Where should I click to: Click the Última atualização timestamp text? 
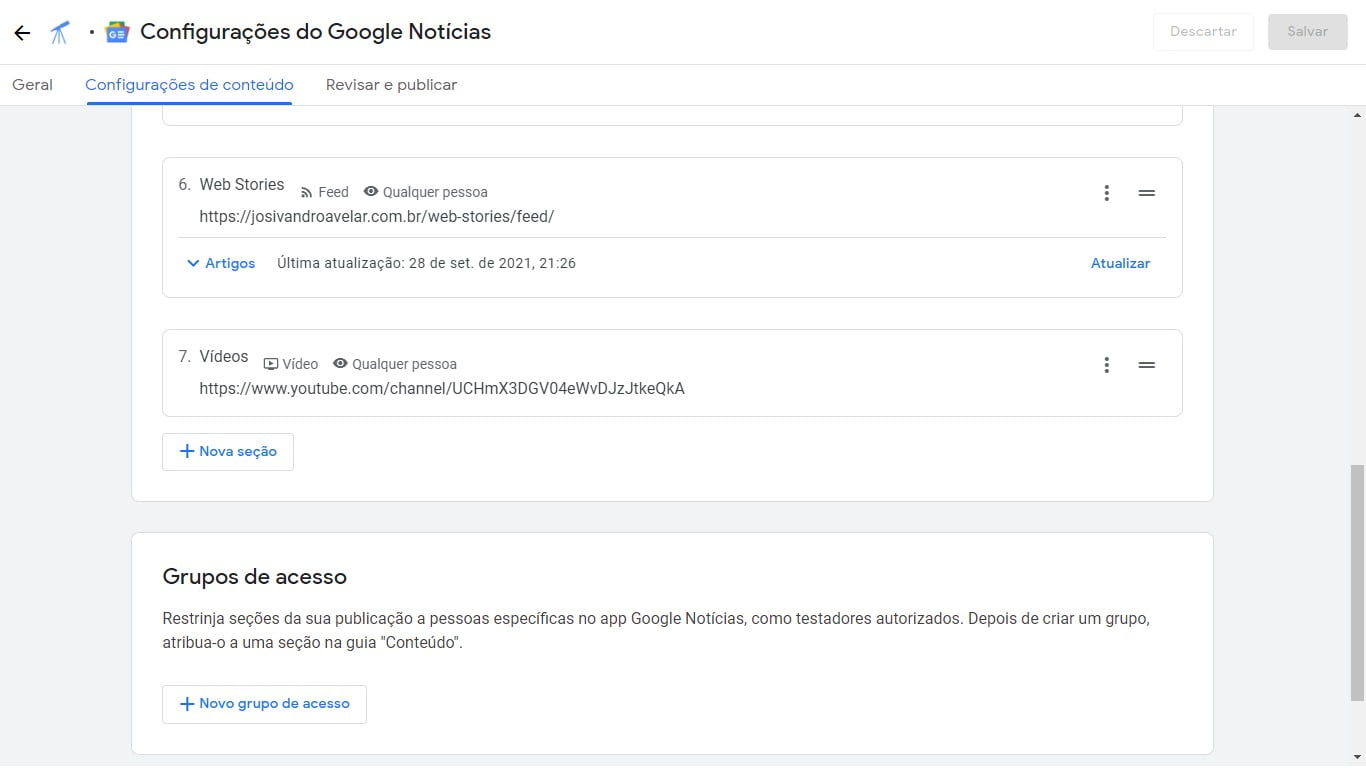[x=426, y=264]
